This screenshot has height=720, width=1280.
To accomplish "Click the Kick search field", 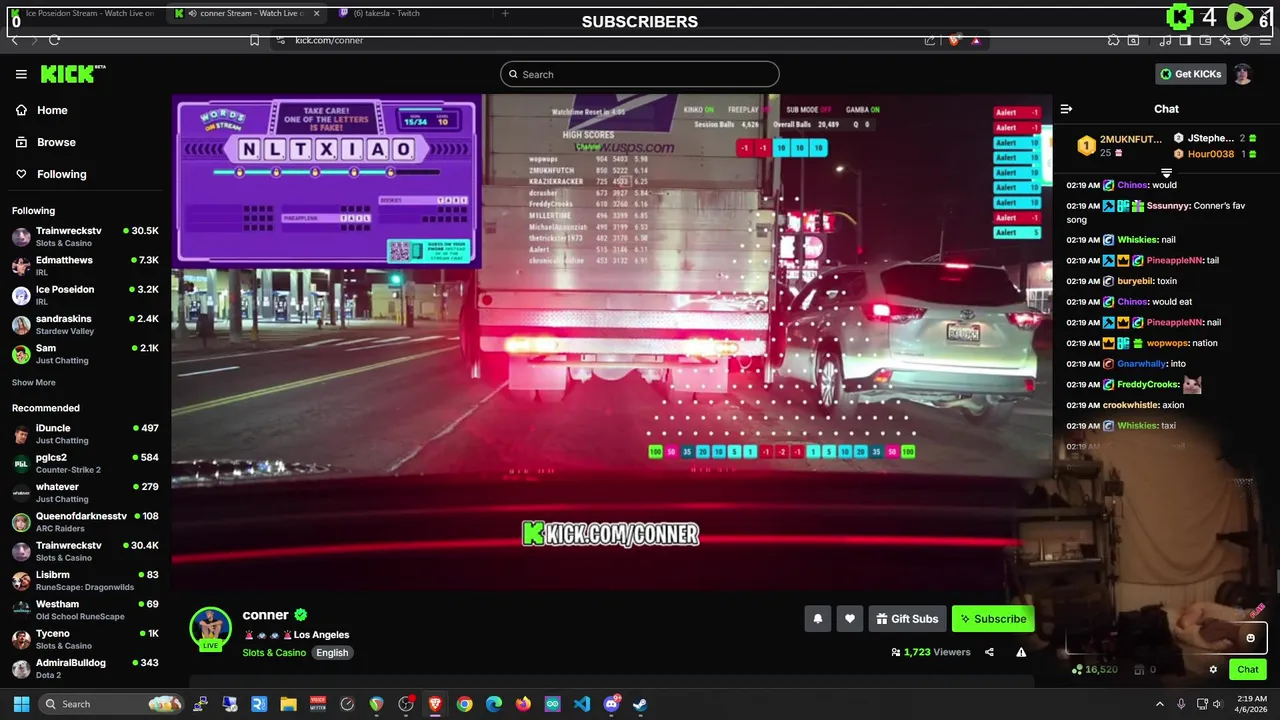I will [x=640, y=74].
